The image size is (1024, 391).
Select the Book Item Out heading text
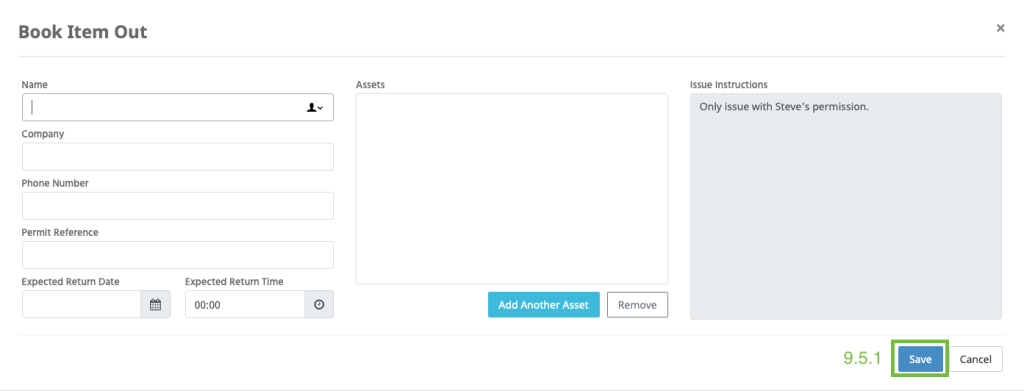tap(82, 31)
